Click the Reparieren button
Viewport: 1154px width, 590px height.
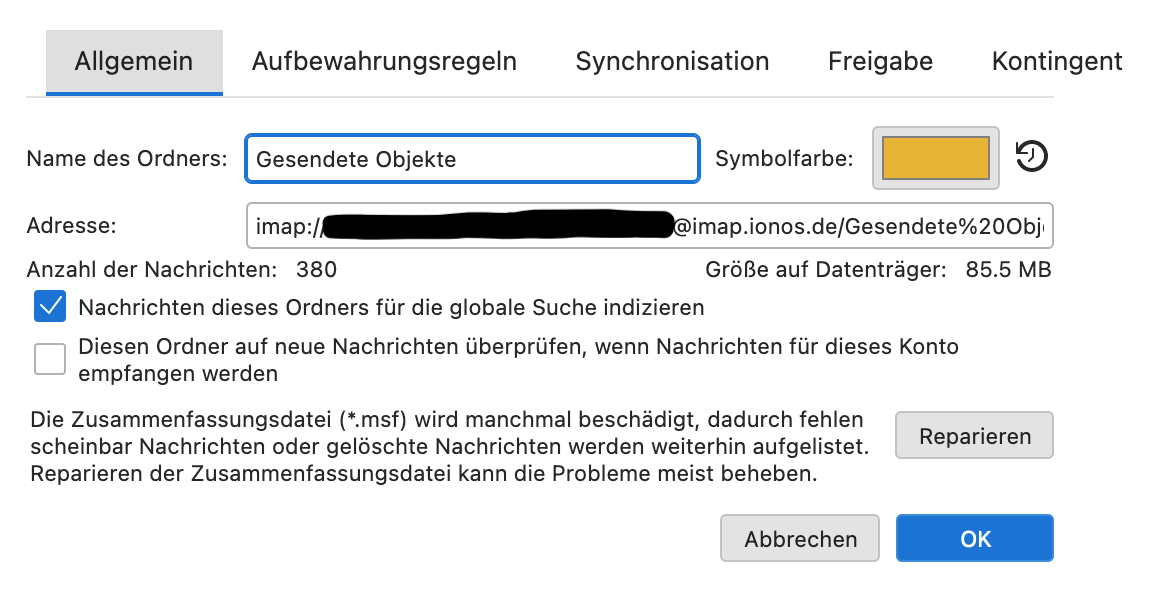click(x=974, y=437)
